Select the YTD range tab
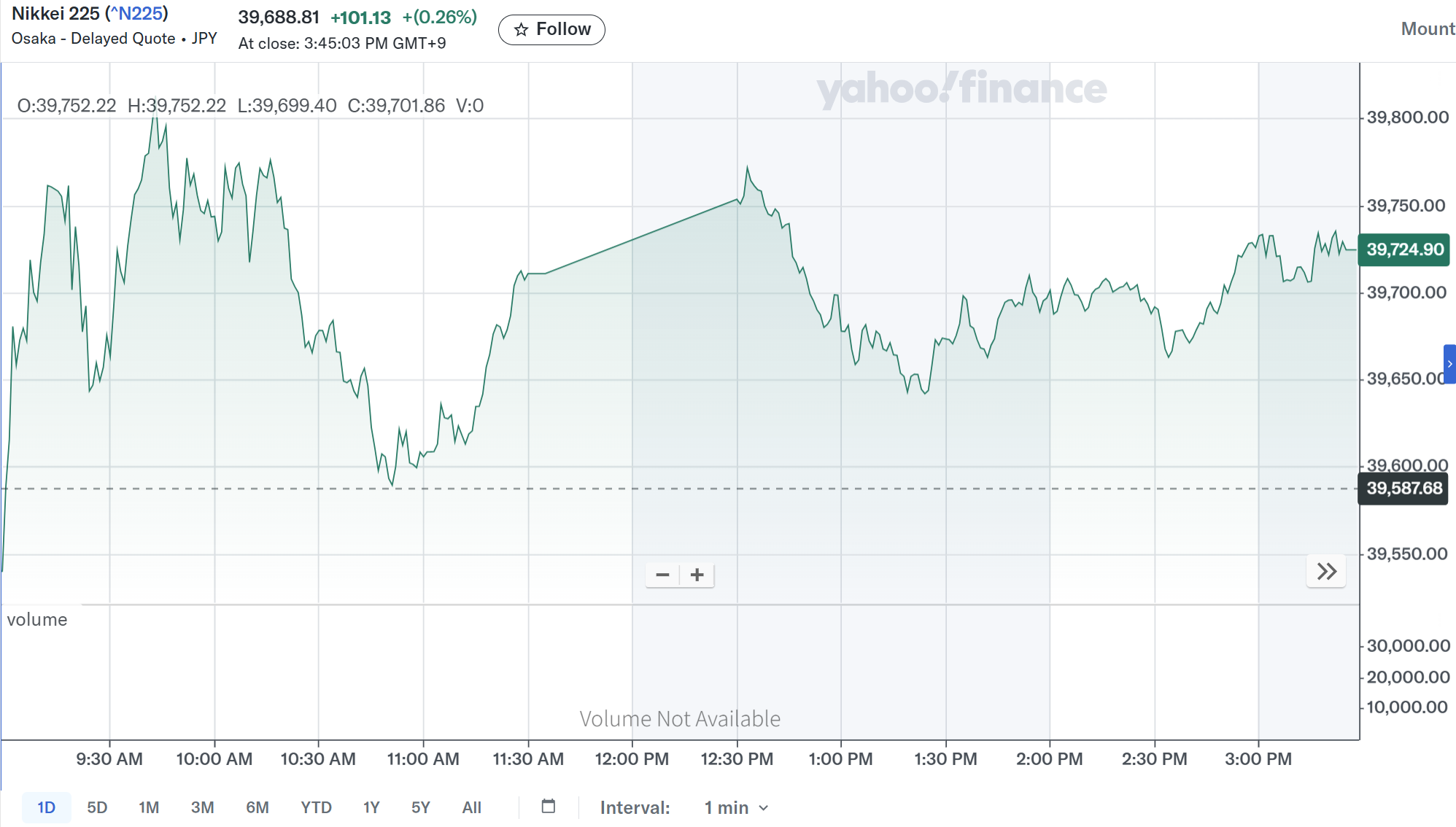 [x=316, y=807]
